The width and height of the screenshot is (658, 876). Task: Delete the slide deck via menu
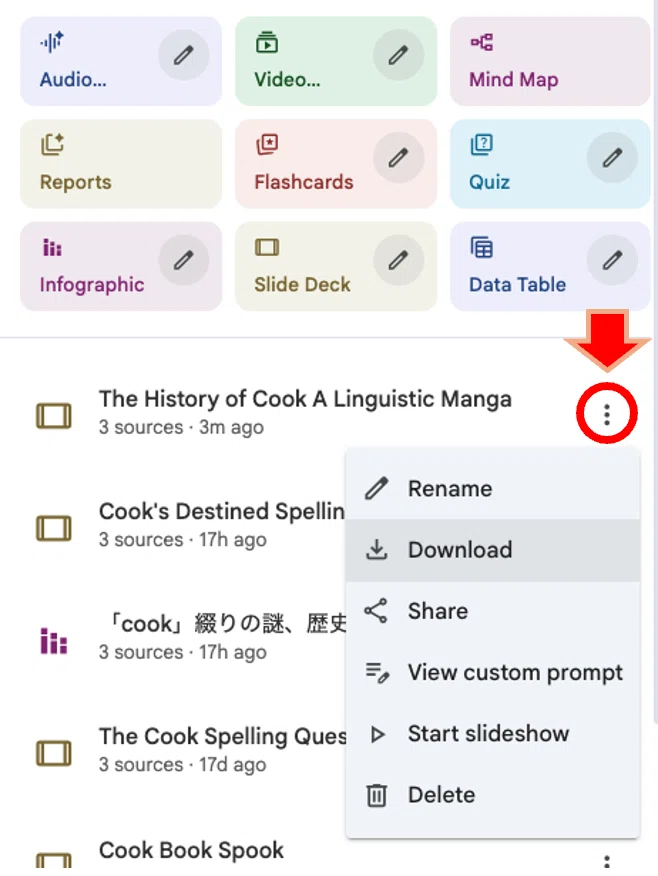[493, 795]
